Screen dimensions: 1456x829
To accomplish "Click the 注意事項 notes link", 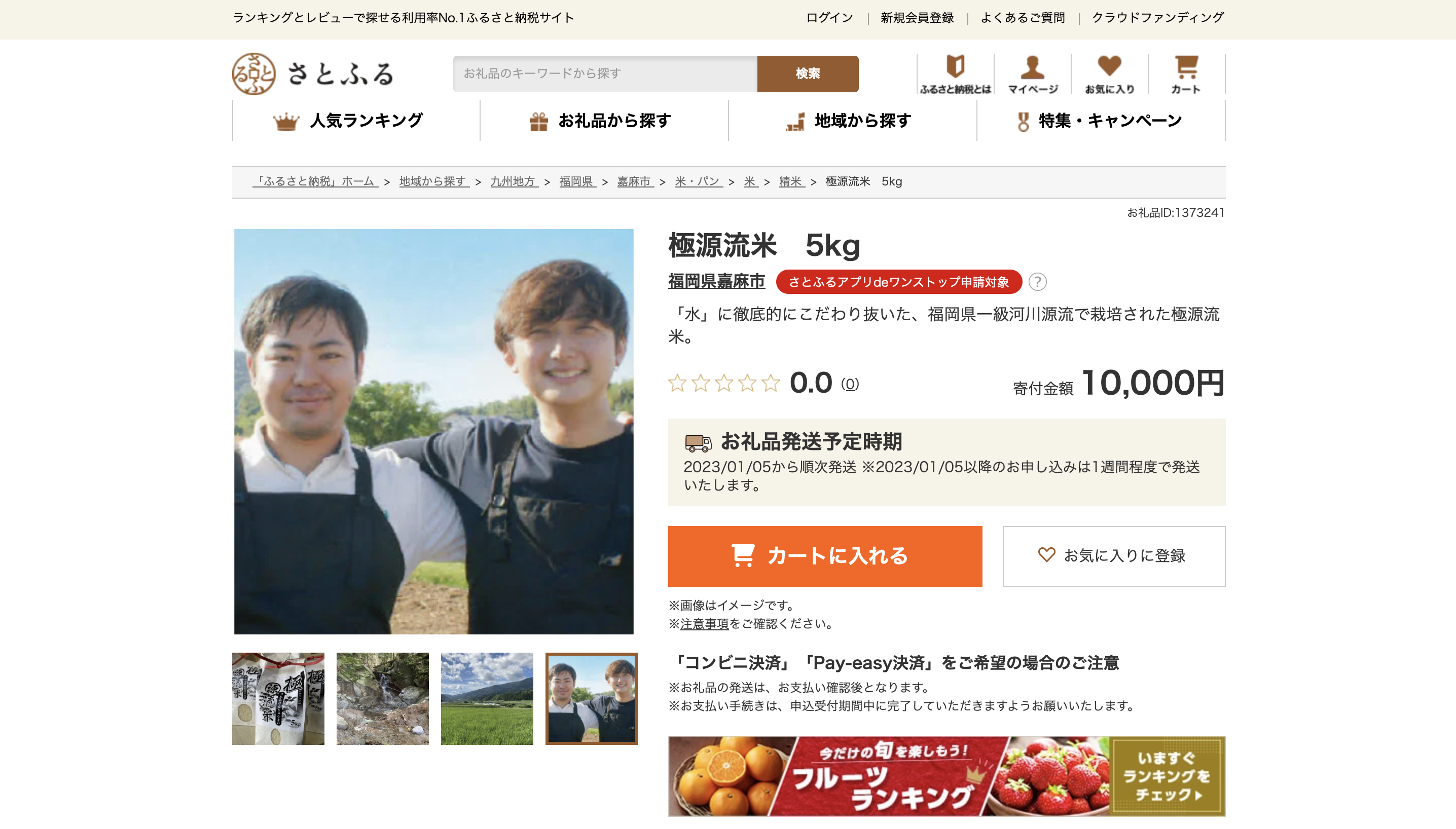I will tap(704, 624).
